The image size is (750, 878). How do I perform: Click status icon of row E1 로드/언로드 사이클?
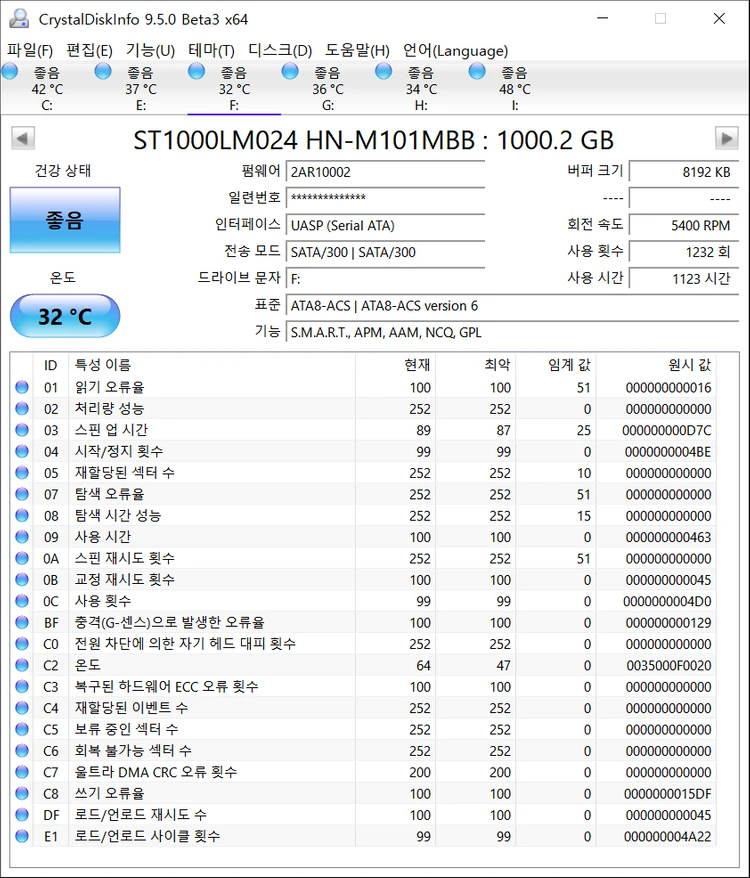(22, 836)
